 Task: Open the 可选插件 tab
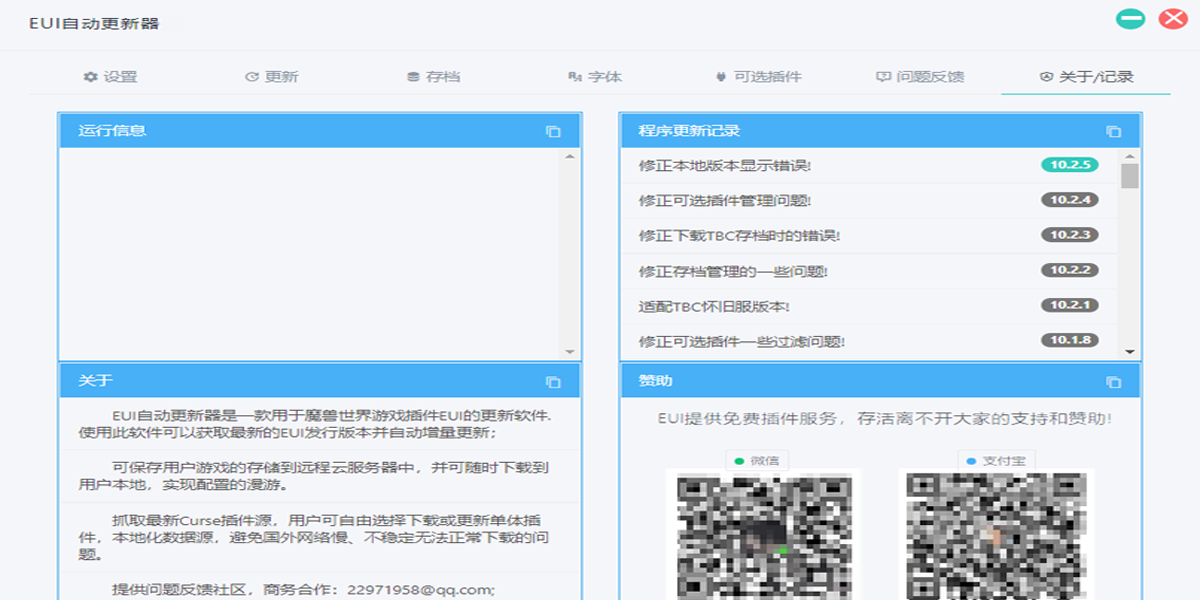coord(758,76)
